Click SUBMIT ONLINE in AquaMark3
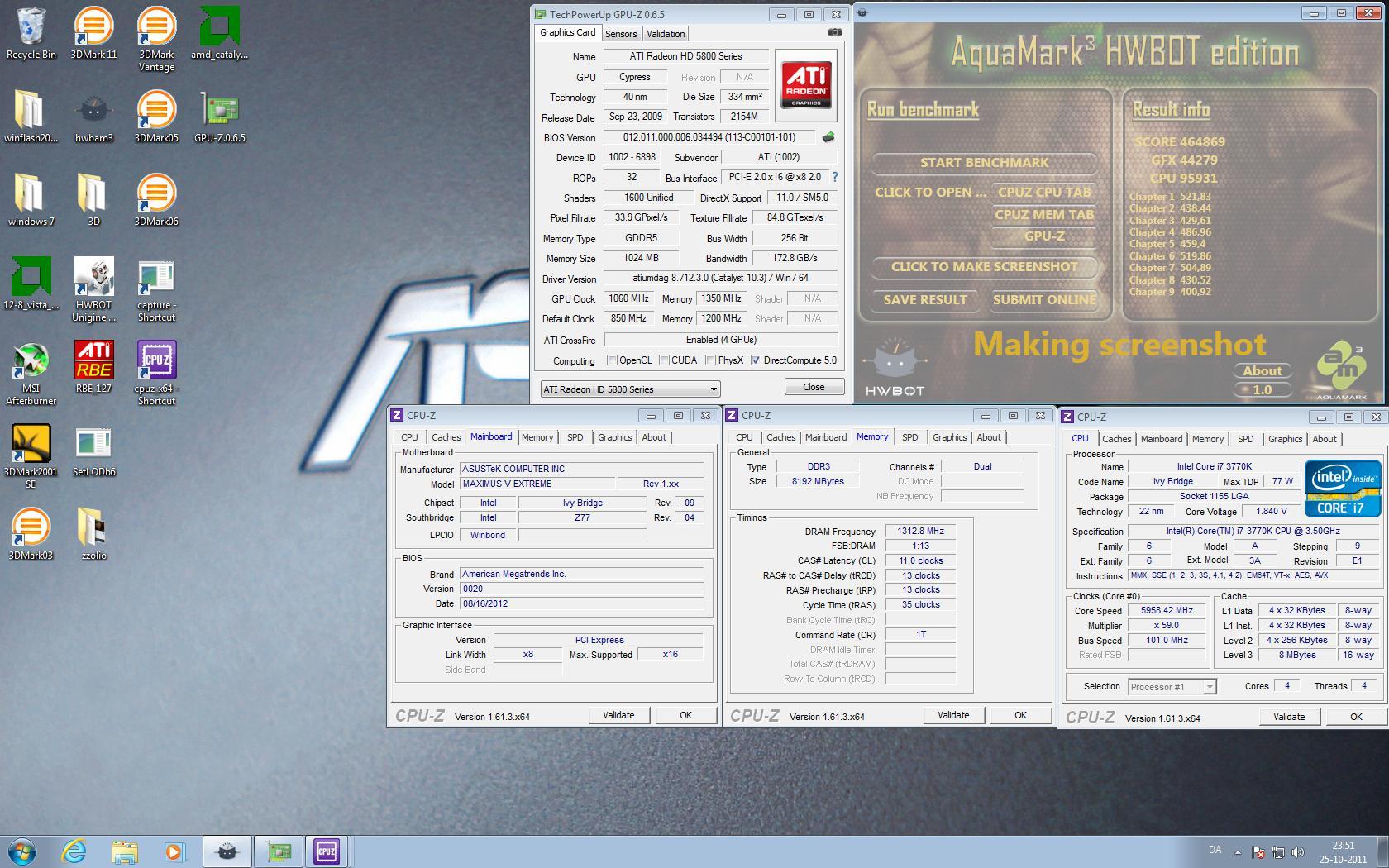The width and height of the screenshot is (1389, 868). [x=1044, y=300]
